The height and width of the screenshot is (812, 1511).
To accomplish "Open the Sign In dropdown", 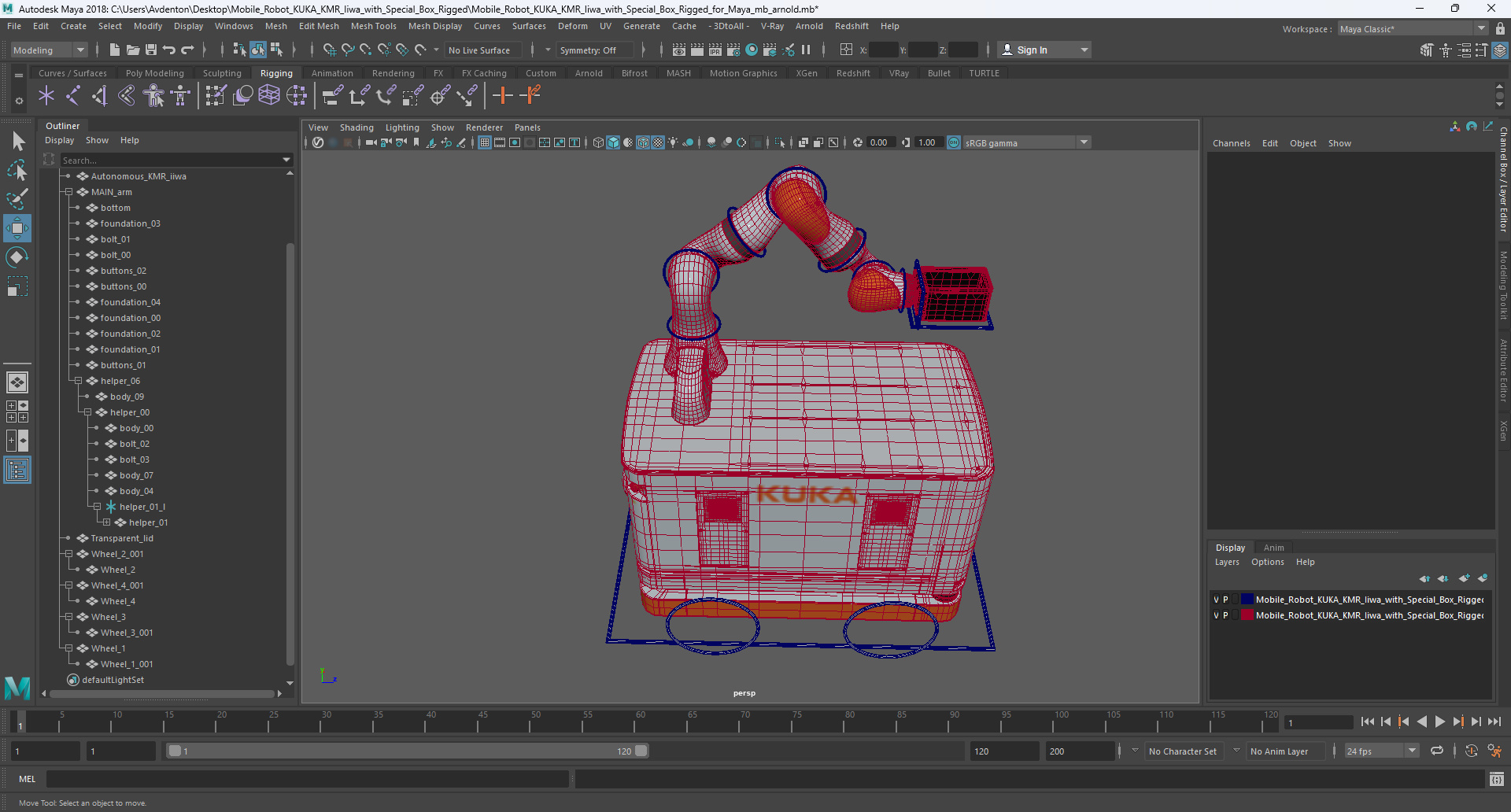I will coord(1044,50).
